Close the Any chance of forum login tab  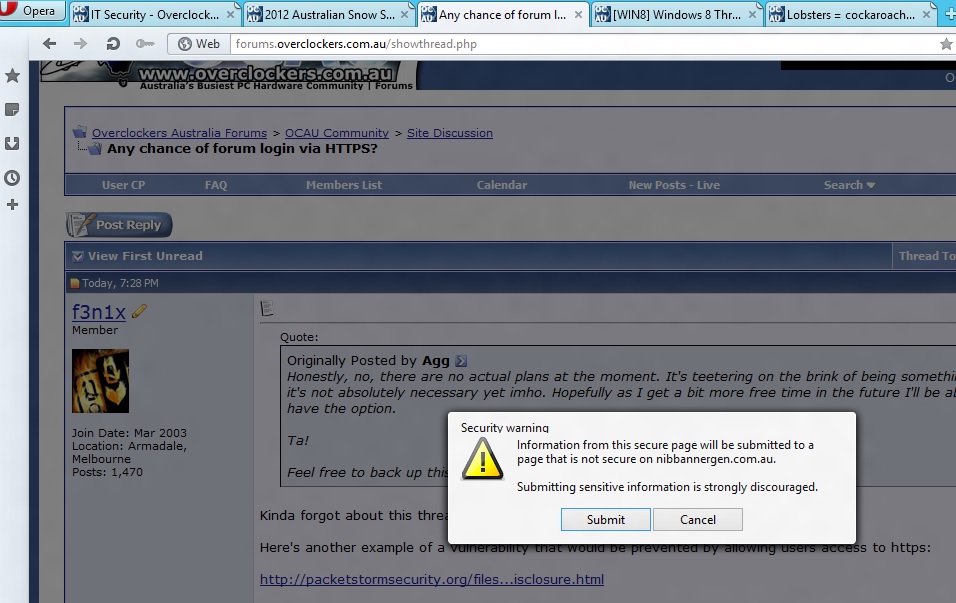[x=579, y=15]
